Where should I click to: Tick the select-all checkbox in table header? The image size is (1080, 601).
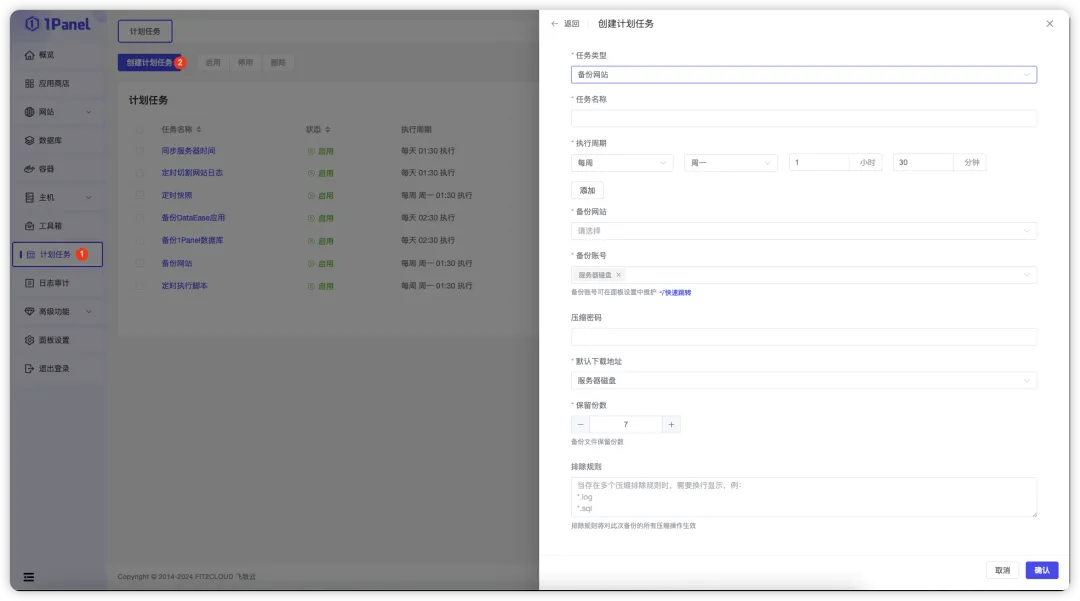tap(140, 129)
